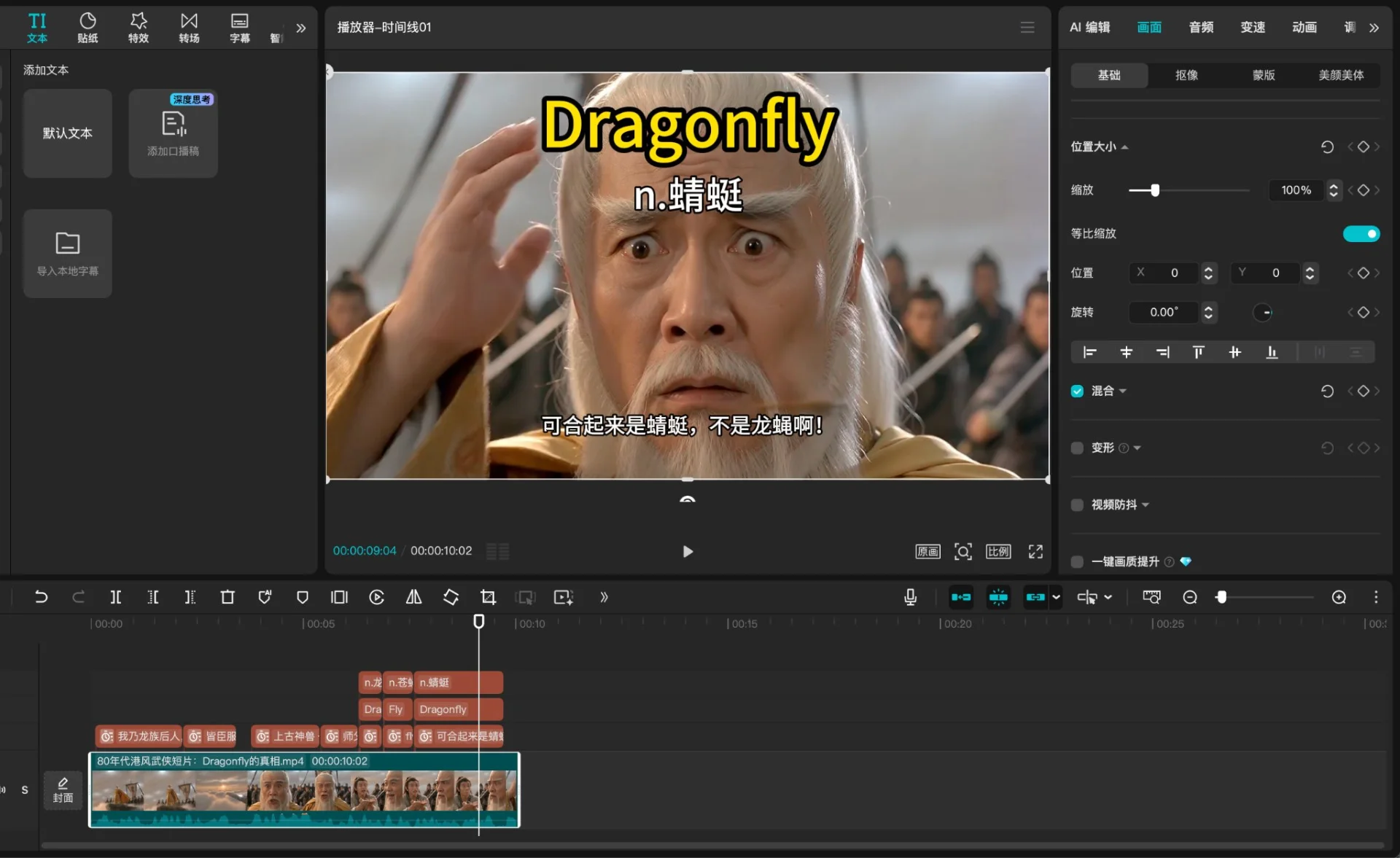Select the 抠像 sub-tab

1186,75
